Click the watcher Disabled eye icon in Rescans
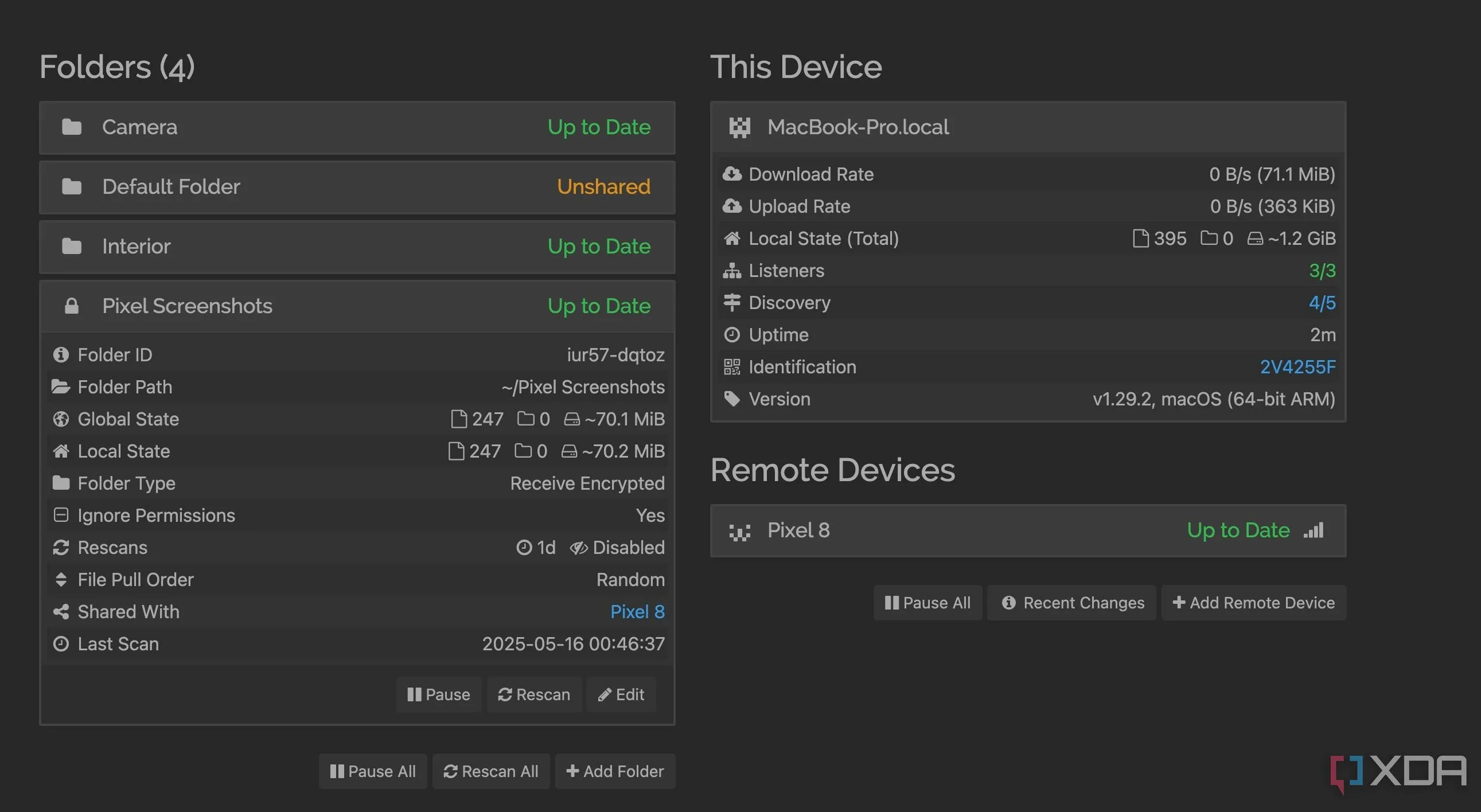 click(x=578, y=548)
